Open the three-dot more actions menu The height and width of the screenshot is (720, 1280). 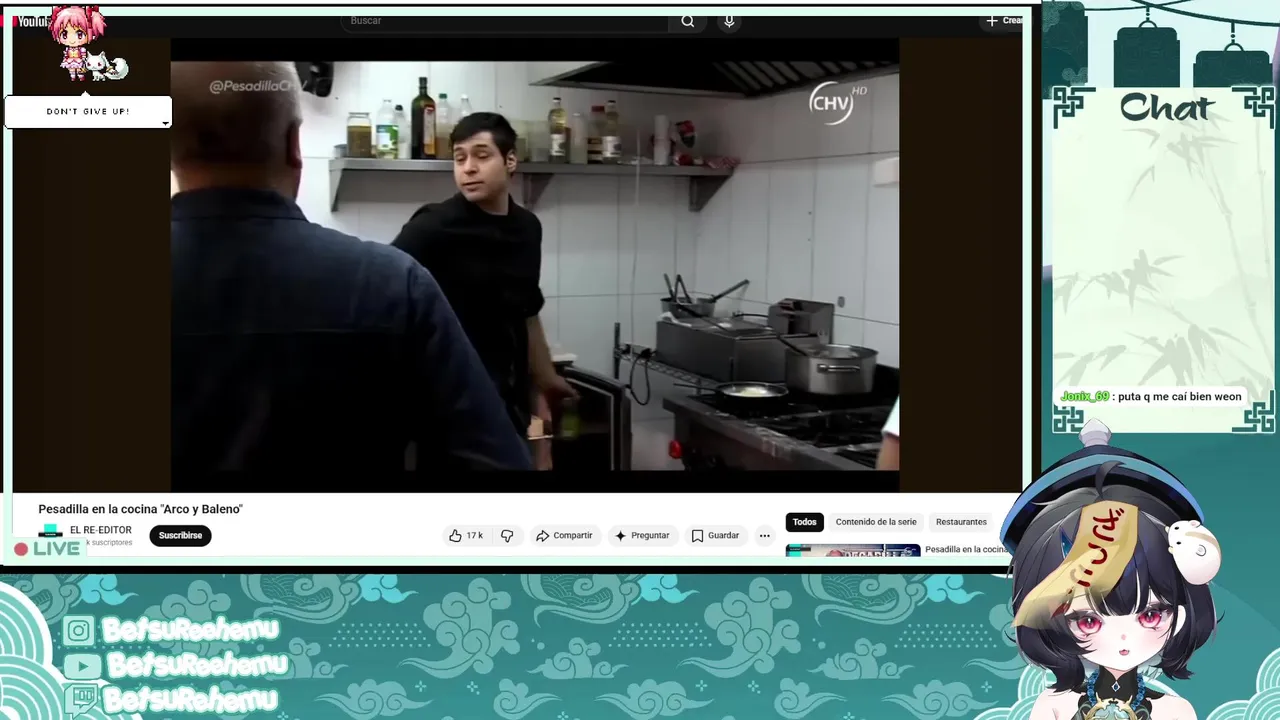click(x=765, y=536)
